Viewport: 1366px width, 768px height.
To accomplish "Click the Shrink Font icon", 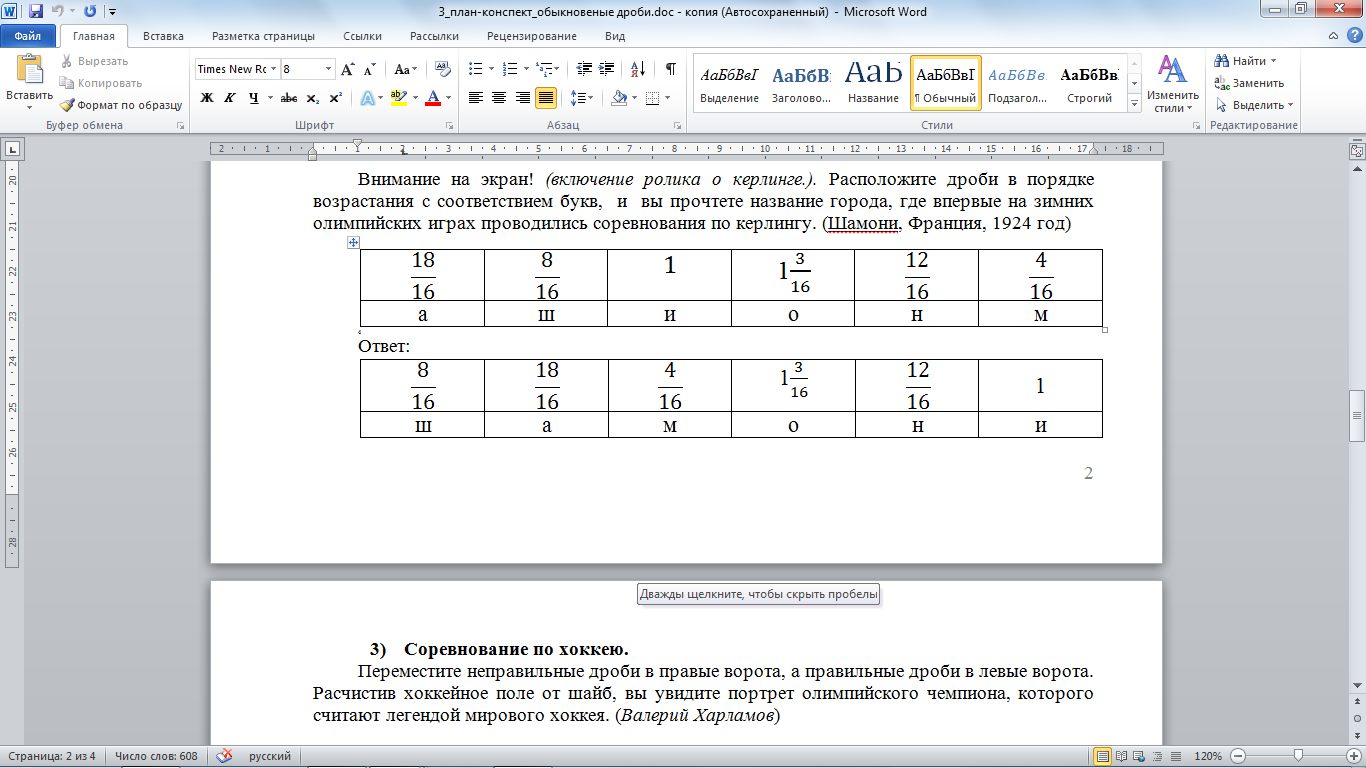I will 369,69.
